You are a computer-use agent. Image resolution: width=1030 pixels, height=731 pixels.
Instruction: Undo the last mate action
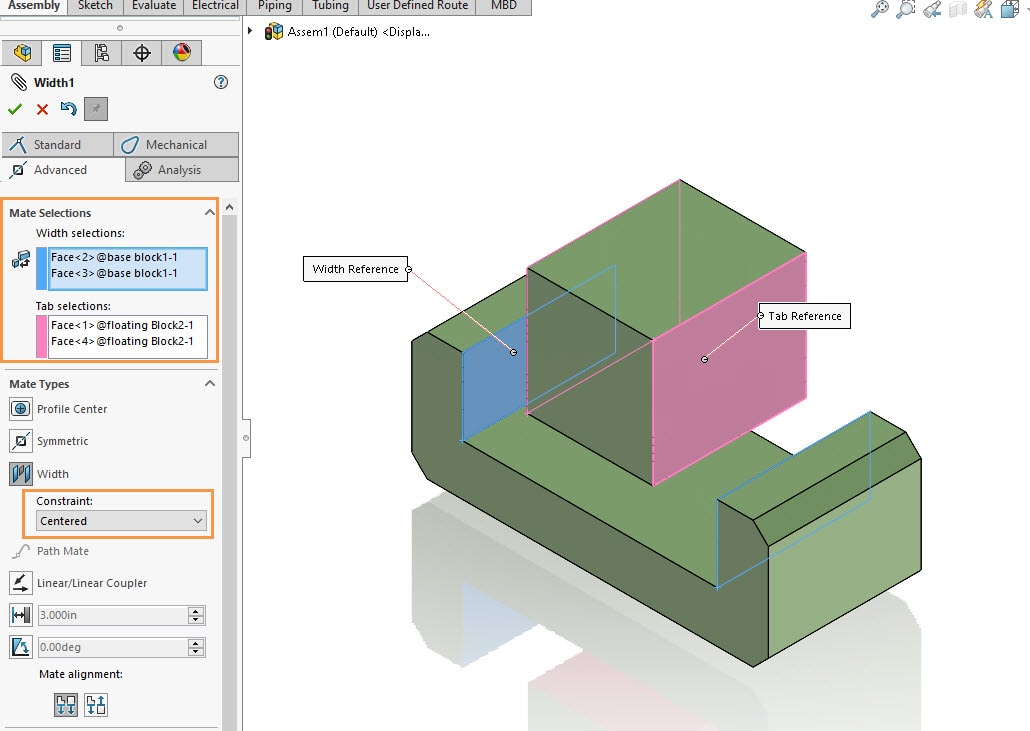click(68, 108)
